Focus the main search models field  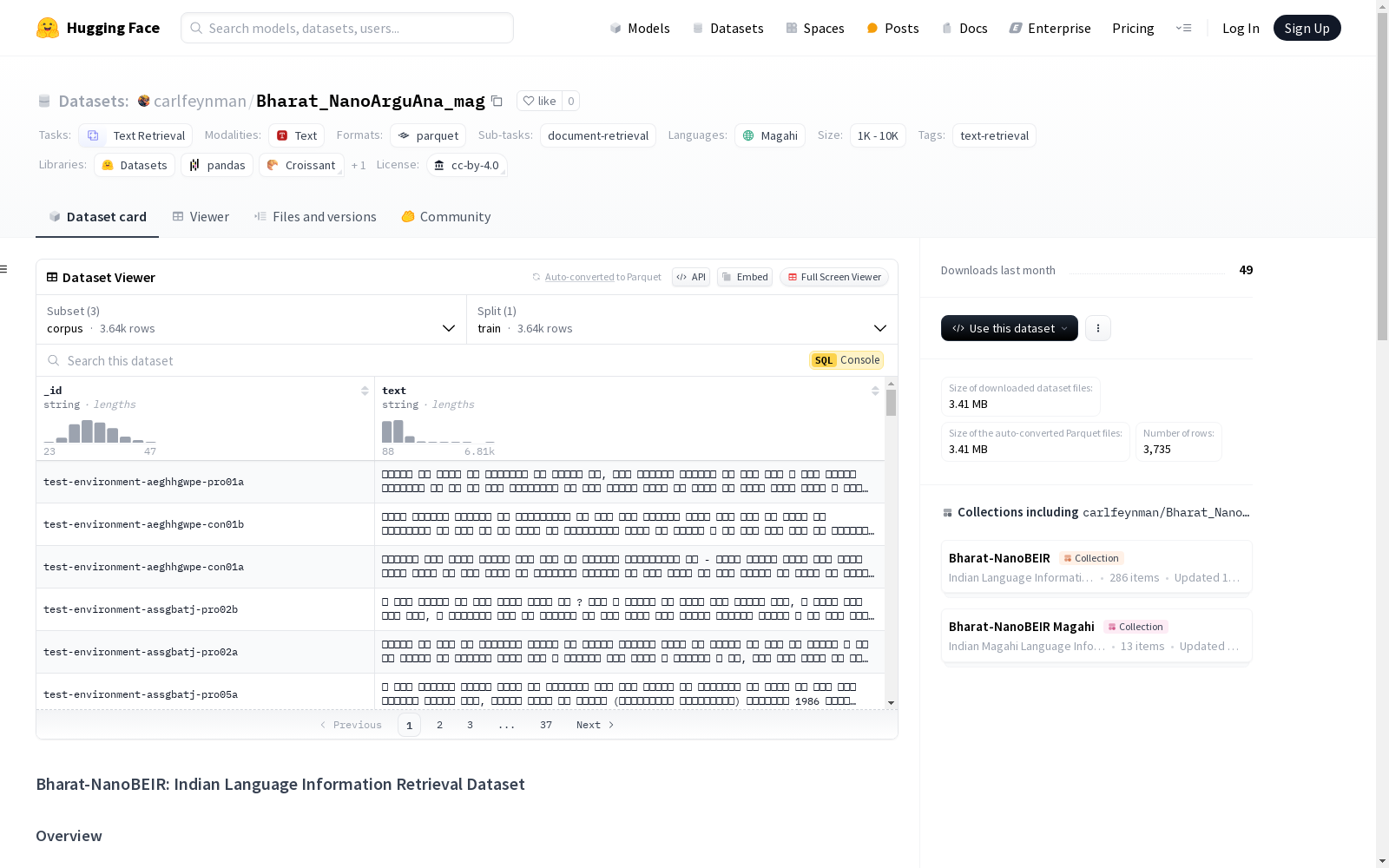pos(347,28)
